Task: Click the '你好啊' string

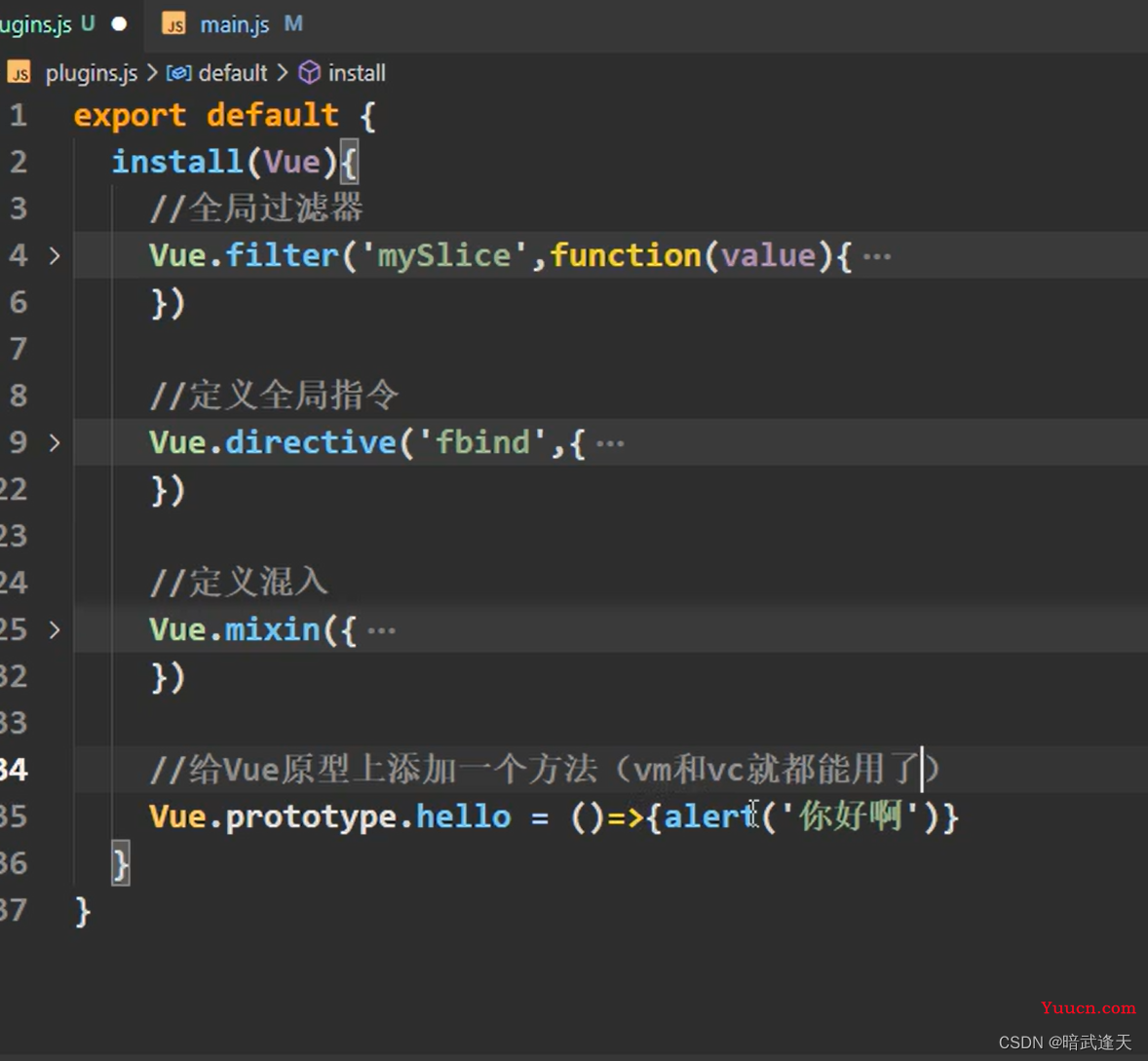Action: (x=850, y=815)
